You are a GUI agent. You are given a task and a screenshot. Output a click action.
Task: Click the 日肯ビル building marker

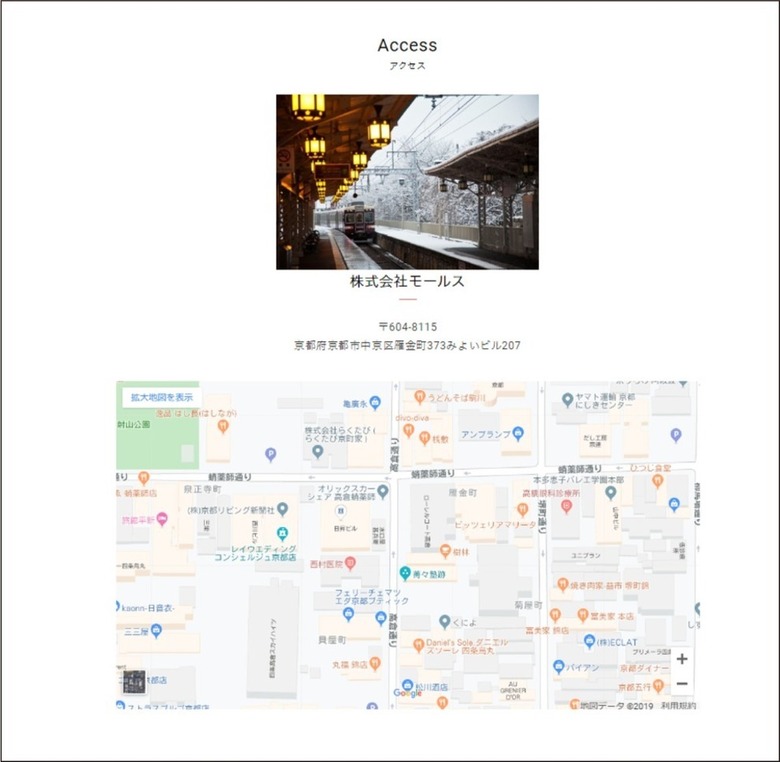341,511
